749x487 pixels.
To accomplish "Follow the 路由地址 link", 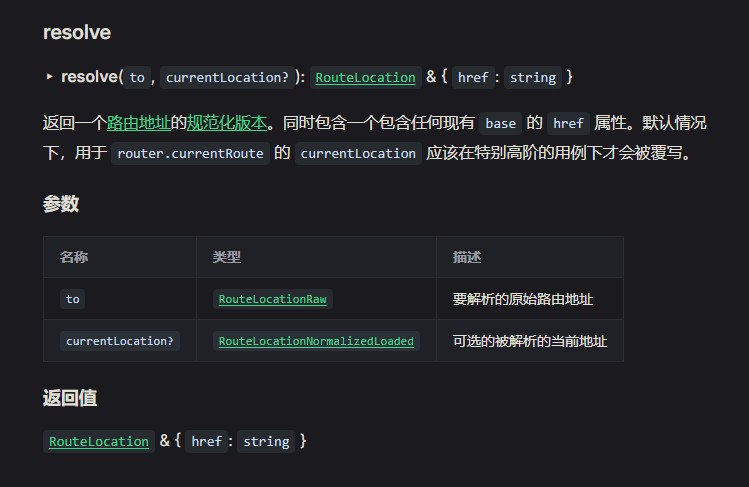I will [138, 123].
